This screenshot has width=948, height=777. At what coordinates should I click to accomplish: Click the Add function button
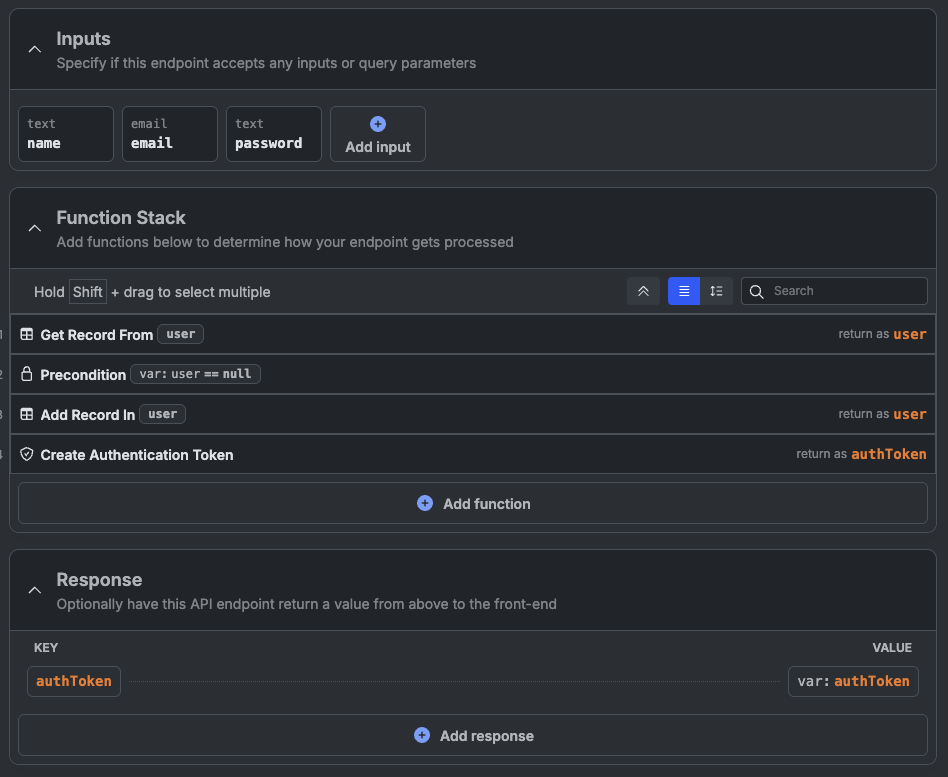tap(473, 503)
